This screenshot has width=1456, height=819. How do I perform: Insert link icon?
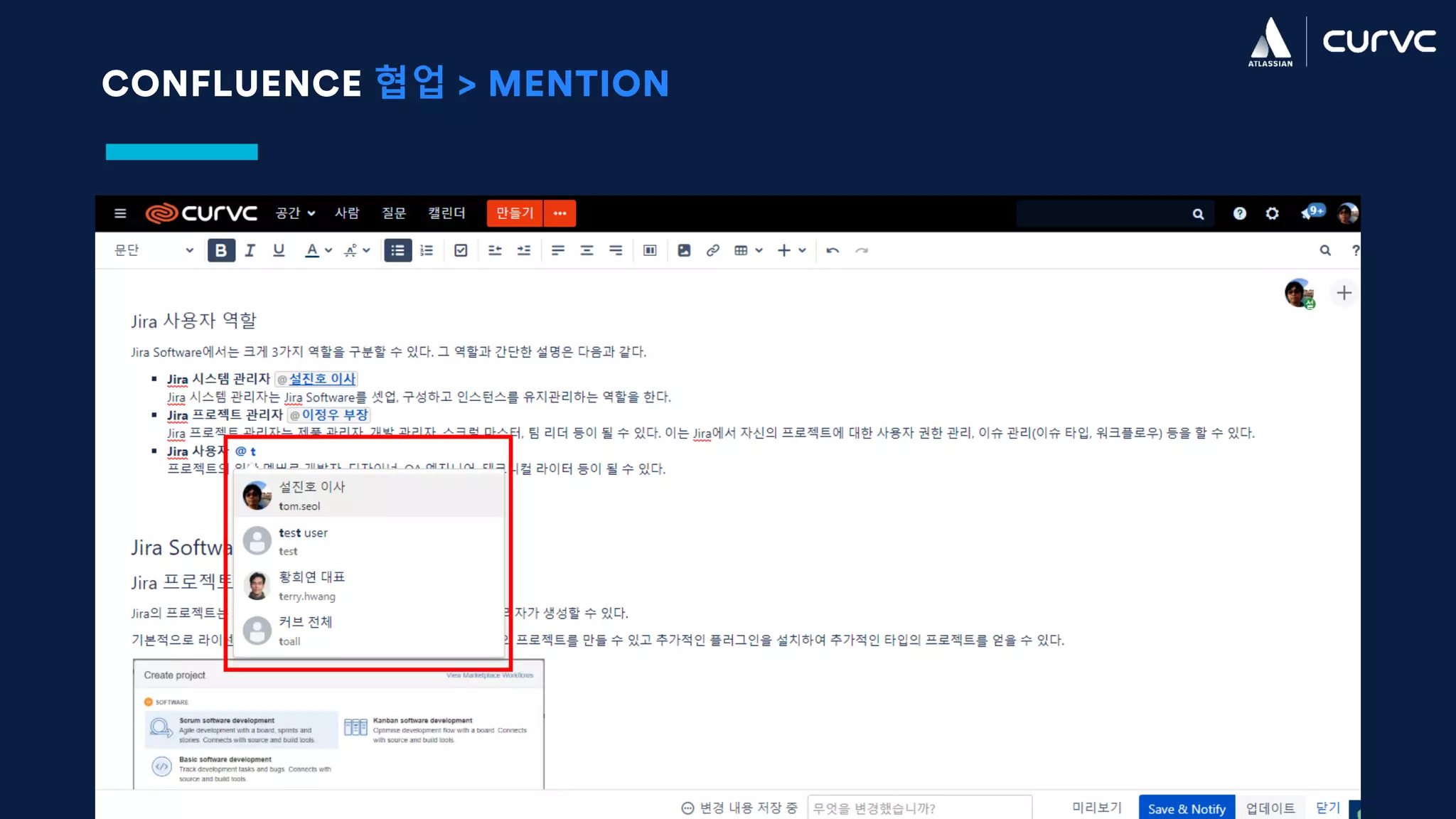point(712,250)
